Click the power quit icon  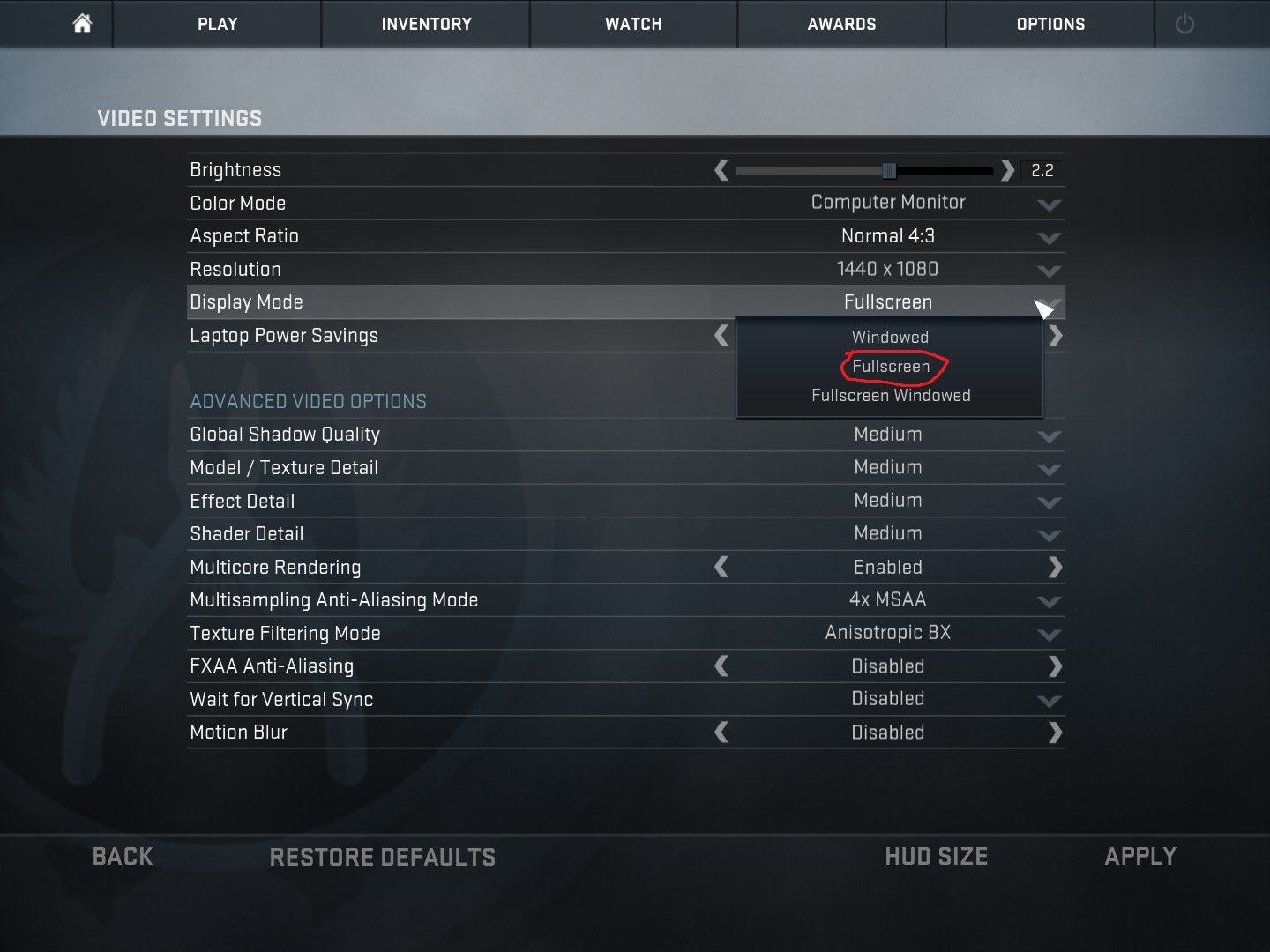point(1184,24)
